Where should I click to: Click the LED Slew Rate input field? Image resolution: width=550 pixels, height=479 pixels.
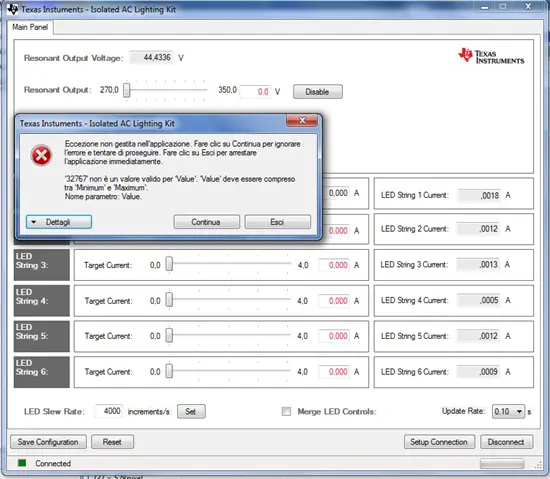pos(109,411)
